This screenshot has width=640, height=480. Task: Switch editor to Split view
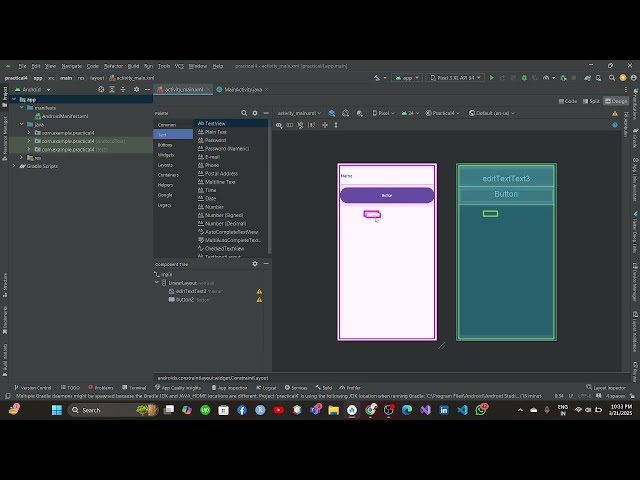[591, 101]
